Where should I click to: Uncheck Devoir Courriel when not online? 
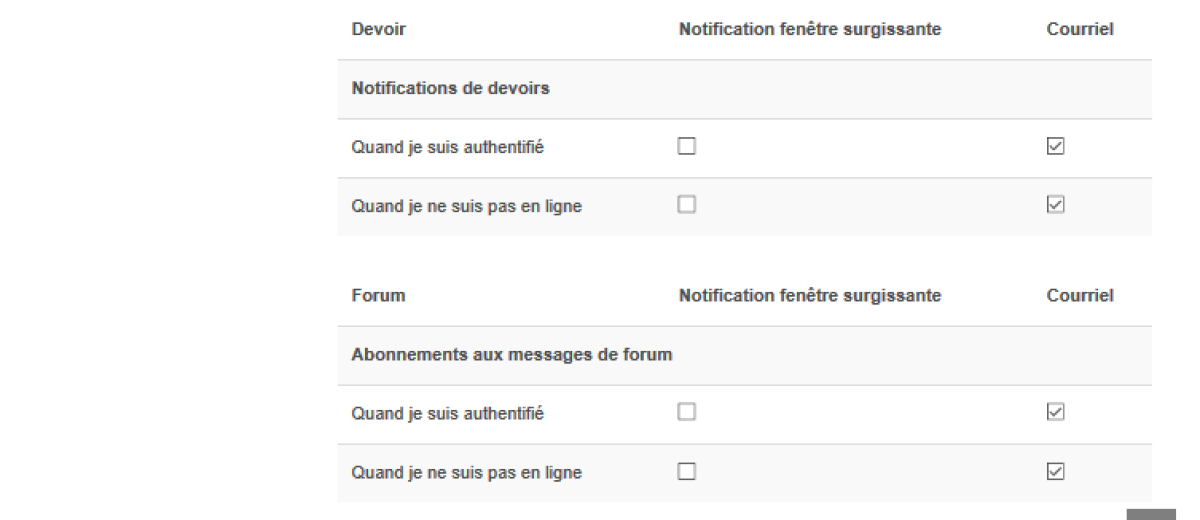(1054, 205)
